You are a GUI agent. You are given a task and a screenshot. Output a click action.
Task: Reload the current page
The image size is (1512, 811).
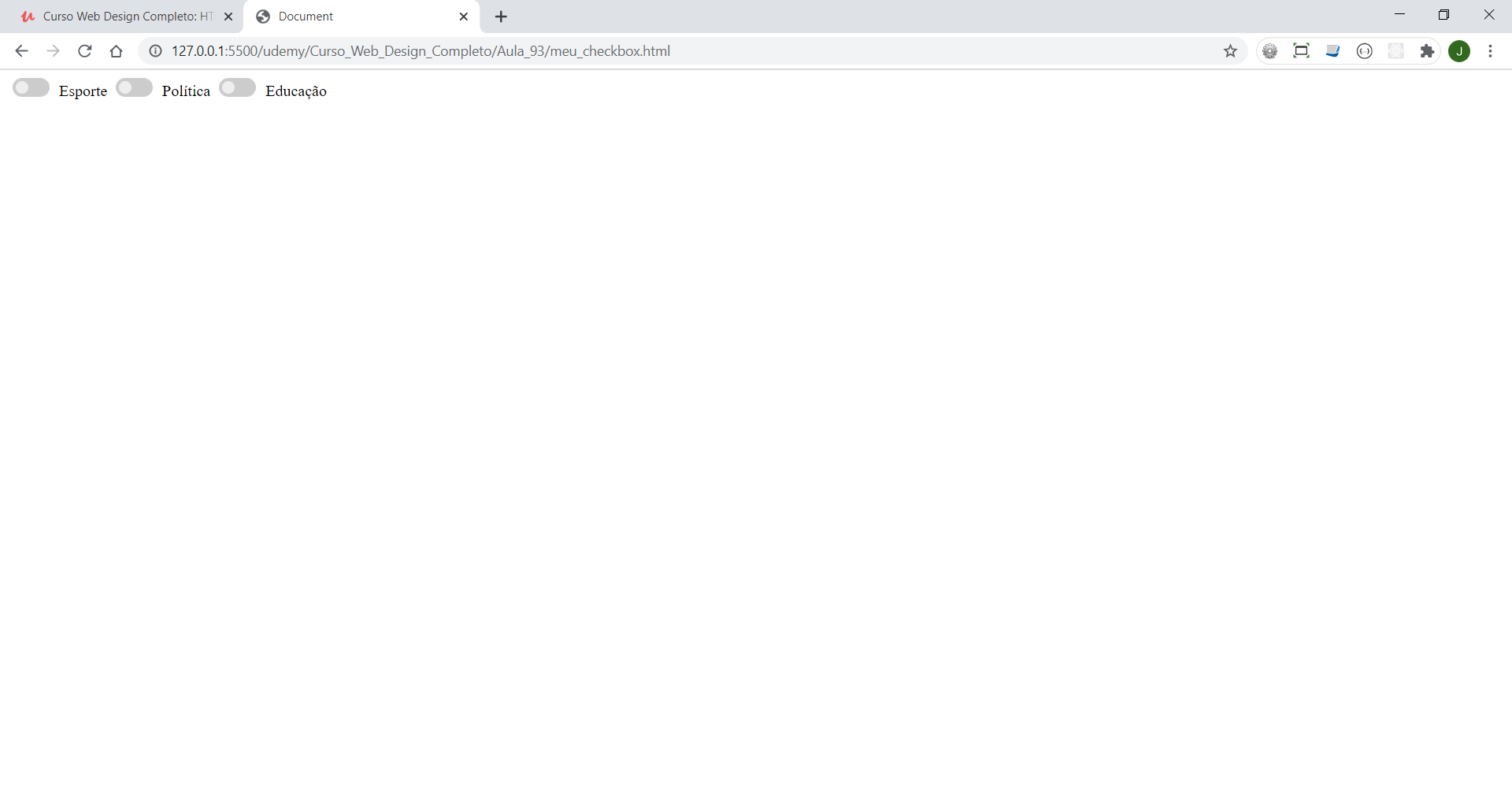(x=84, y=51)
